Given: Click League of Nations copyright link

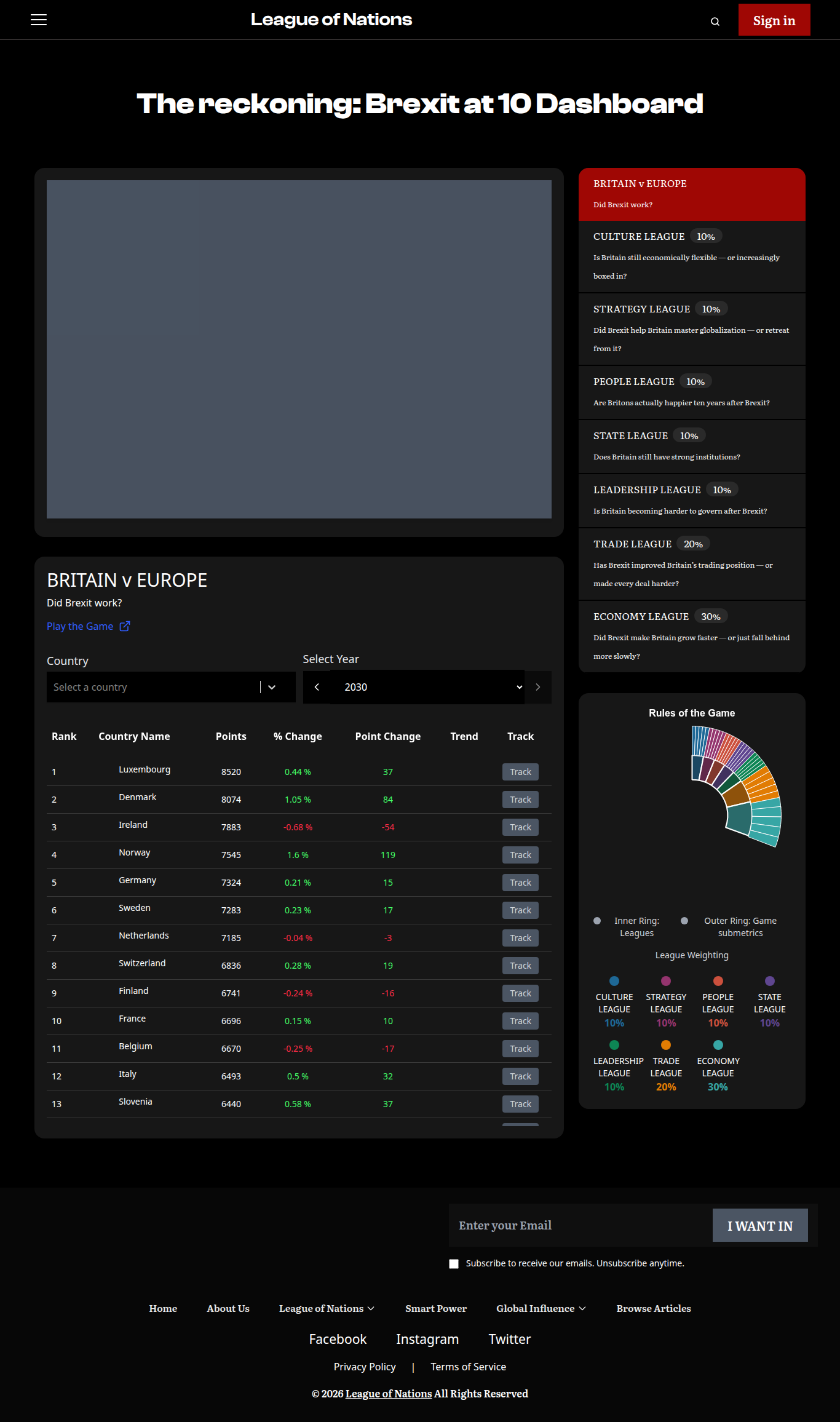Looking at the screenshot, I should click(389, 1394).
